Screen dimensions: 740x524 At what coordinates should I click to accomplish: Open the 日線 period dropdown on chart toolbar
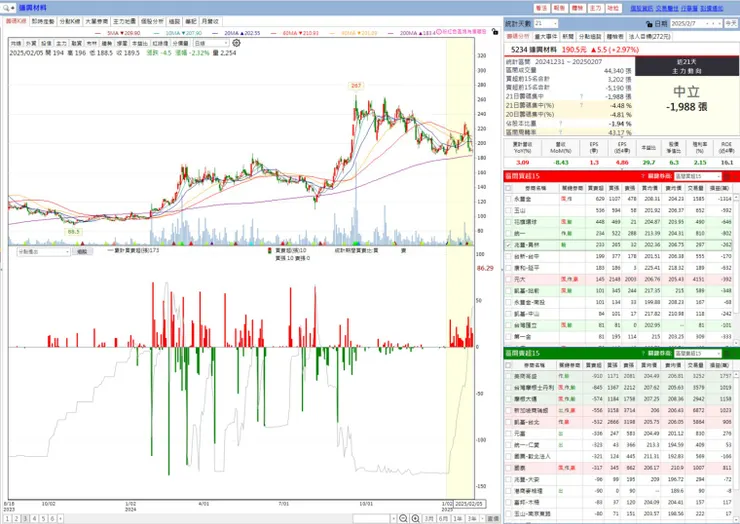(211, 43)
